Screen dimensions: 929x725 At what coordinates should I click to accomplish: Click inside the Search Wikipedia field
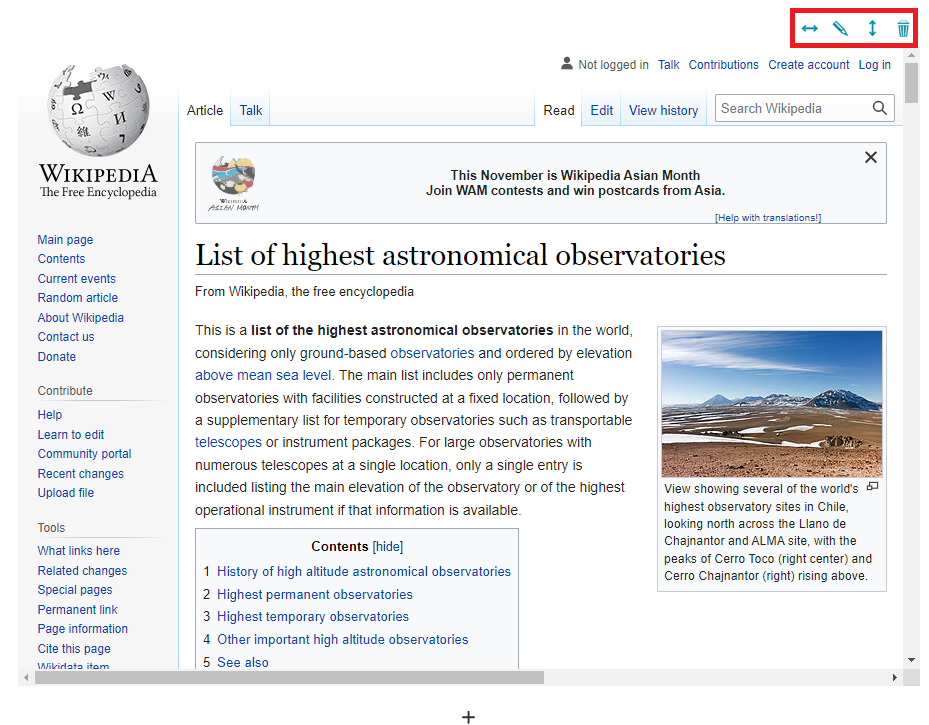(x=790, y=108)
